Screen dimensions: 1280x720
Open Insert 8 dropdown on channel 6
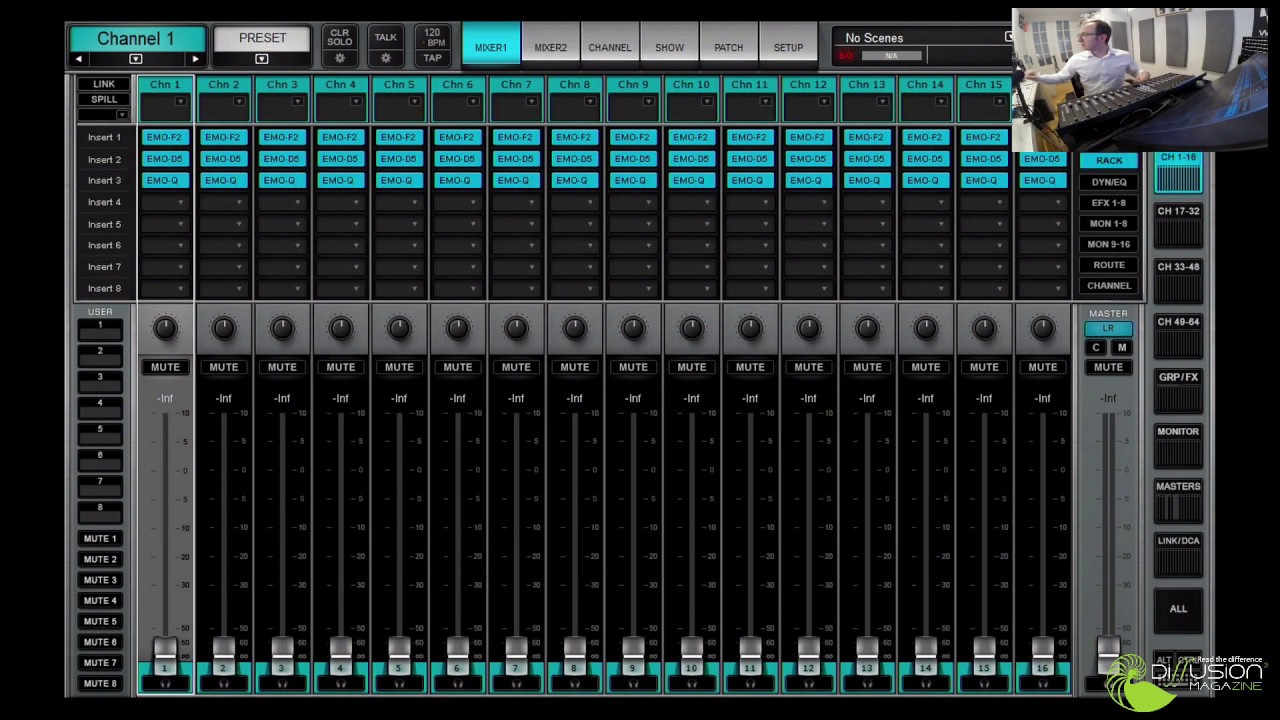(458, 288)
